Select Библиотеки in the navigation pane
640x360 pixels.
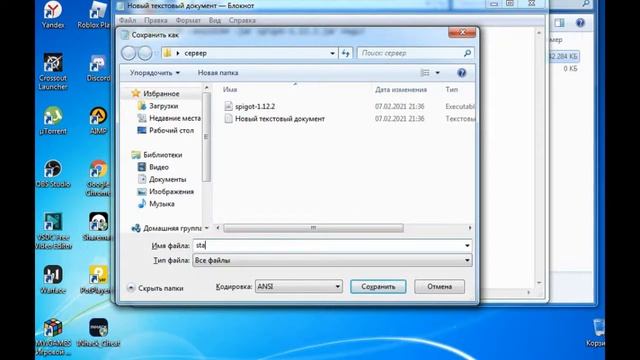(157, 155)
